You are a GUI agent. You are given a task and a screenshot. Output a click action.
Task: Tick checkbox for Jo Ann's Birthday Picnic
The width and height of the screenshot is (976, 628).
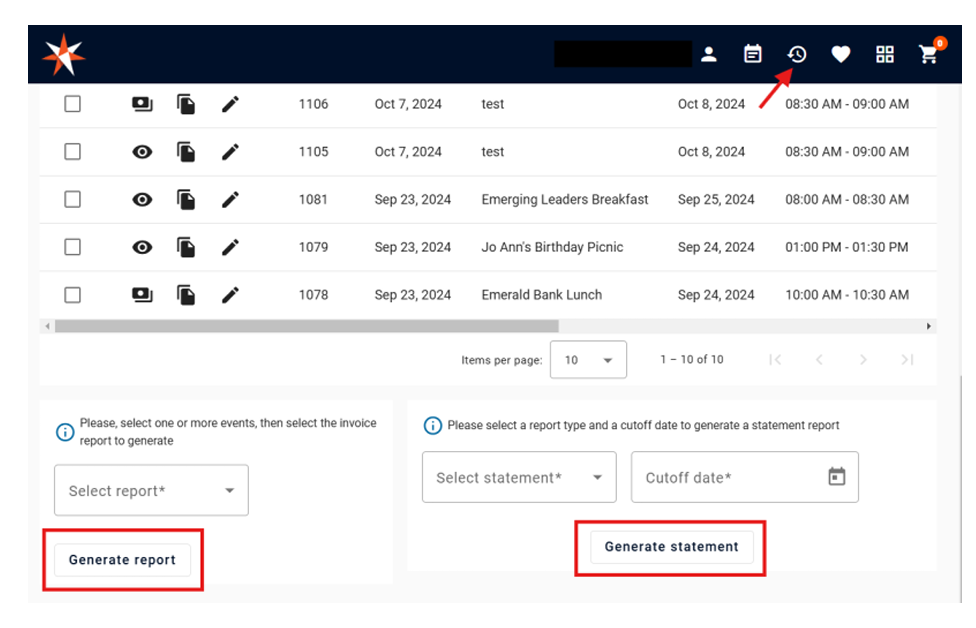point(72,247)
